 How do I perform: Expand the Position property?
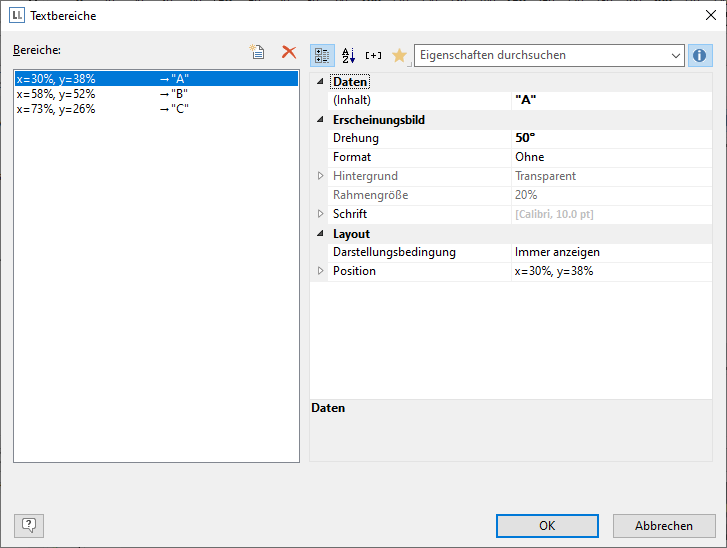coord(320,271)
